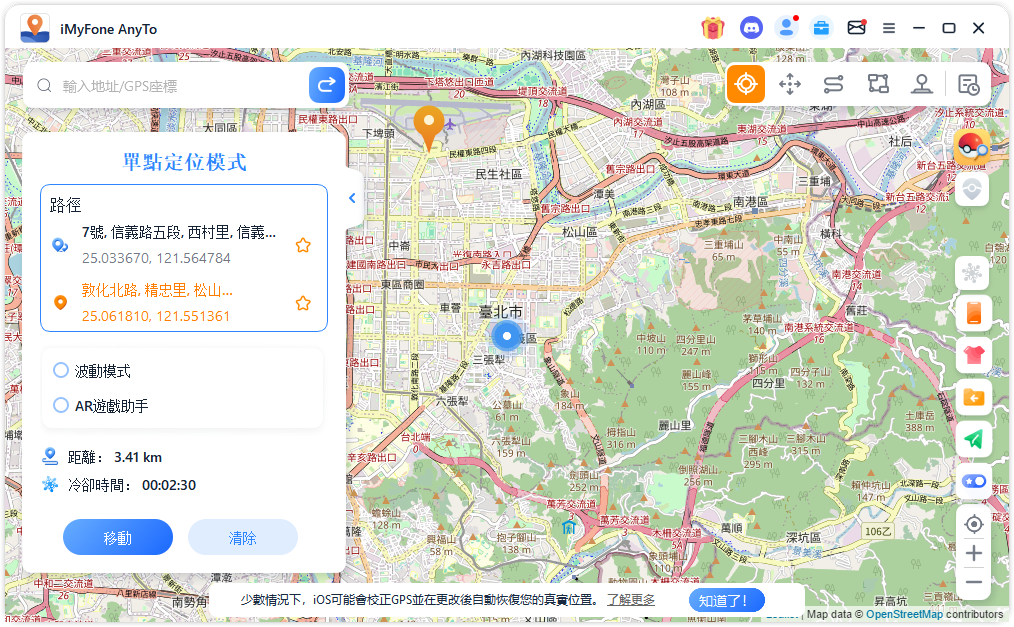Select the joystick move mode icon
1014x627 pixels.
pyautogui.click(x=790, y=84)
